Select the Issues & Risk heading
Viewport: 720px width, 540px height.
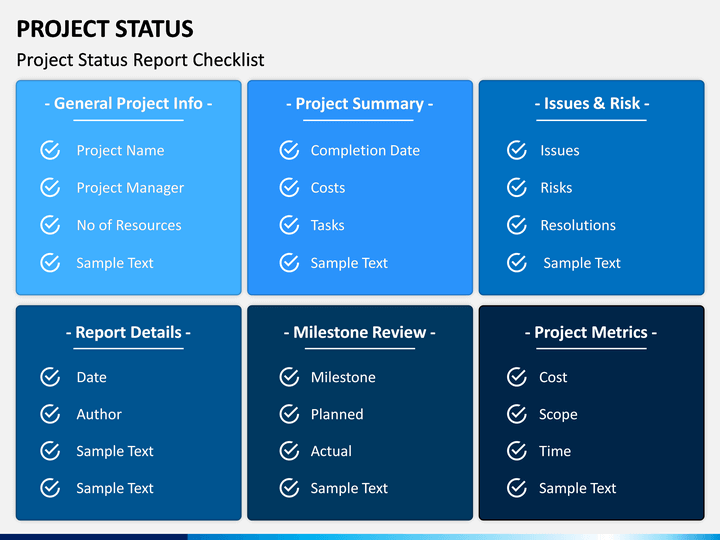point(592,104)
